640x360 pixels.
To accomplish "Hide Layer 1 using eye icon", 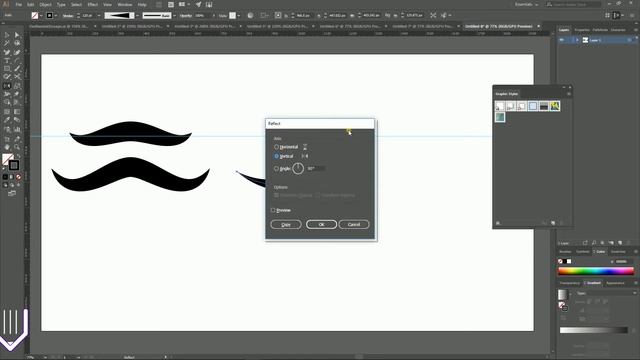I will pyautogui.click(x=562, y=40).
